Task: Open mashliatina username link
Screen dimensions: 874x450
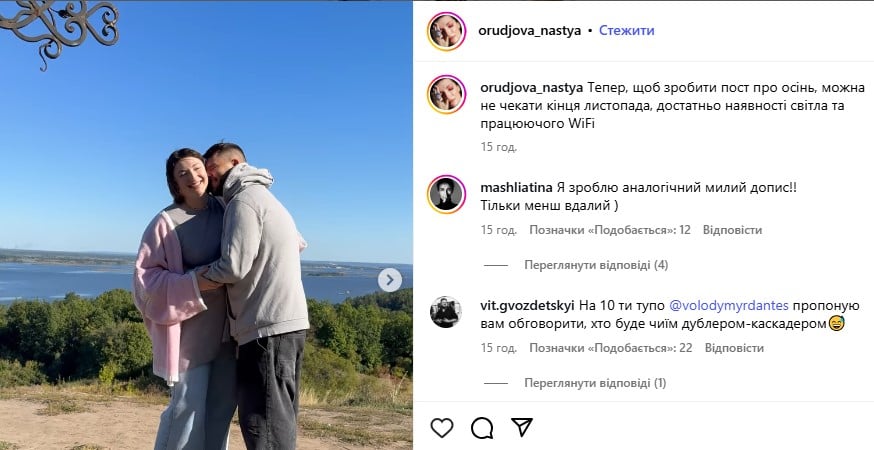Action: [516, 188]
